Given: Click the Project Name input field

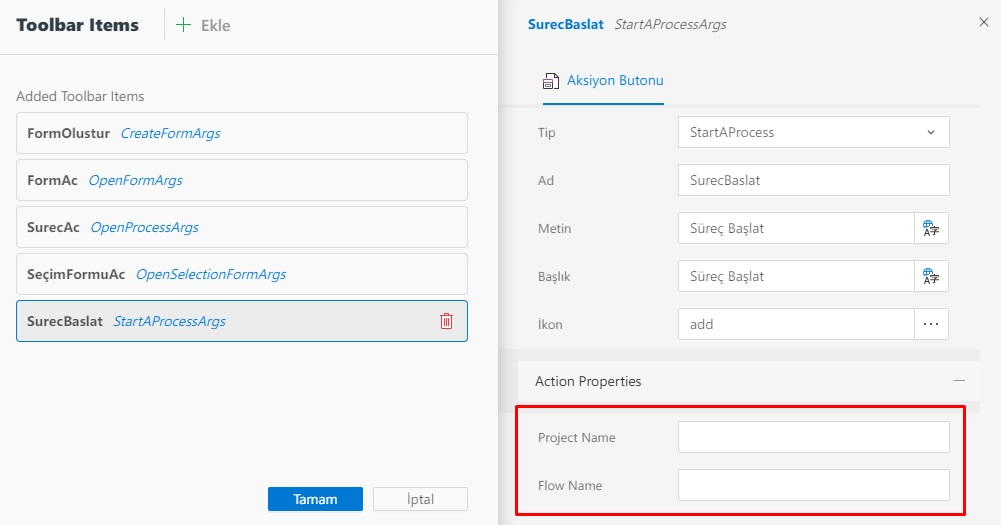Looking at the screenshot, I should click(813, 437).
